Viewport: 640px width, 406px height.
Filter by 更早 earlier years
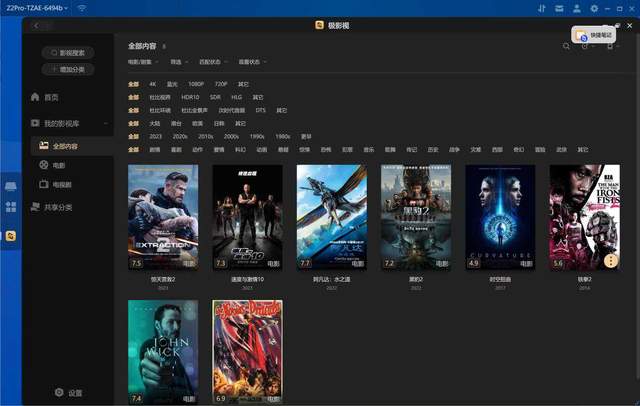(x=307, y=136)
